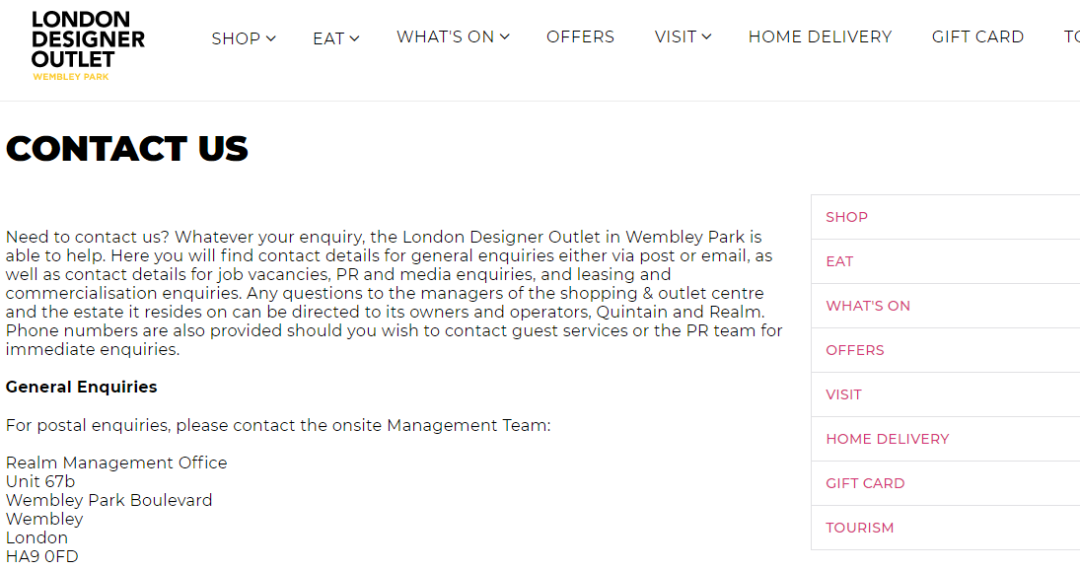Viewport: 1080px width, 570px height.
Task: Select the EAT item in top navigation
Action: 329,39
